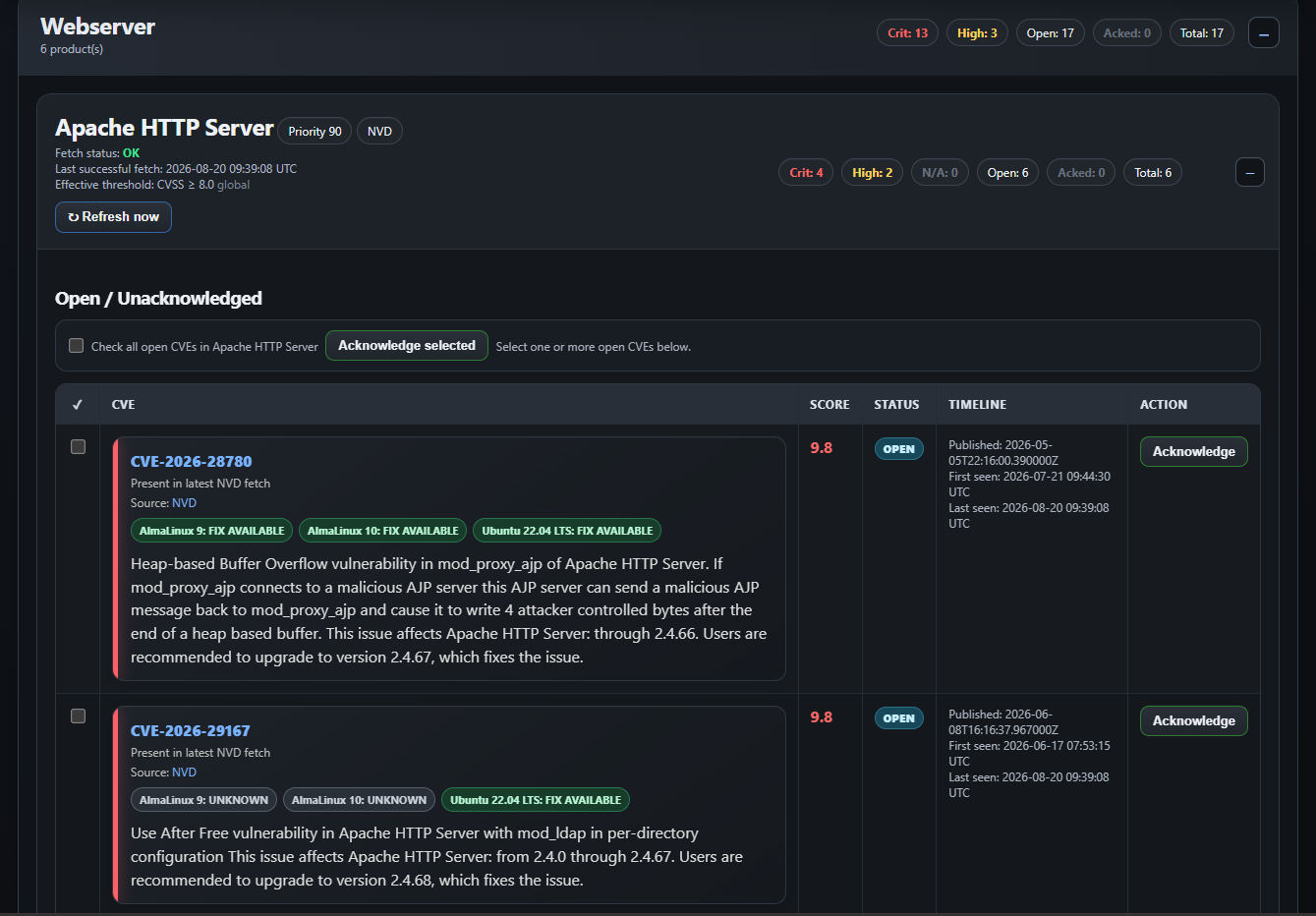The image size is (1316, 916).
Task: Click the ACTION column header
Action: tap(1164, 405)
